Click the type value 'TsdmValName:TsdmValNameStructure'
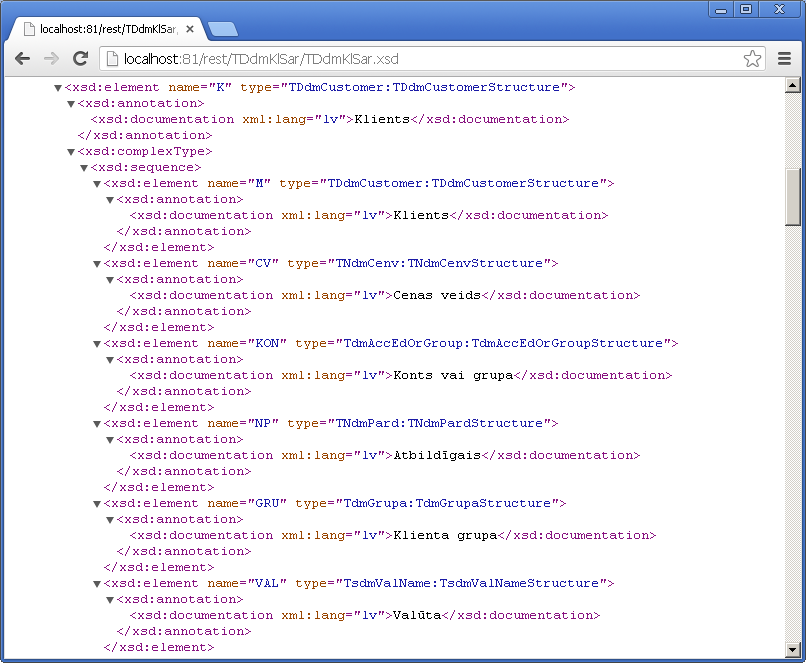This screenshot has height=663, width=806. click(x=471, y=583)
